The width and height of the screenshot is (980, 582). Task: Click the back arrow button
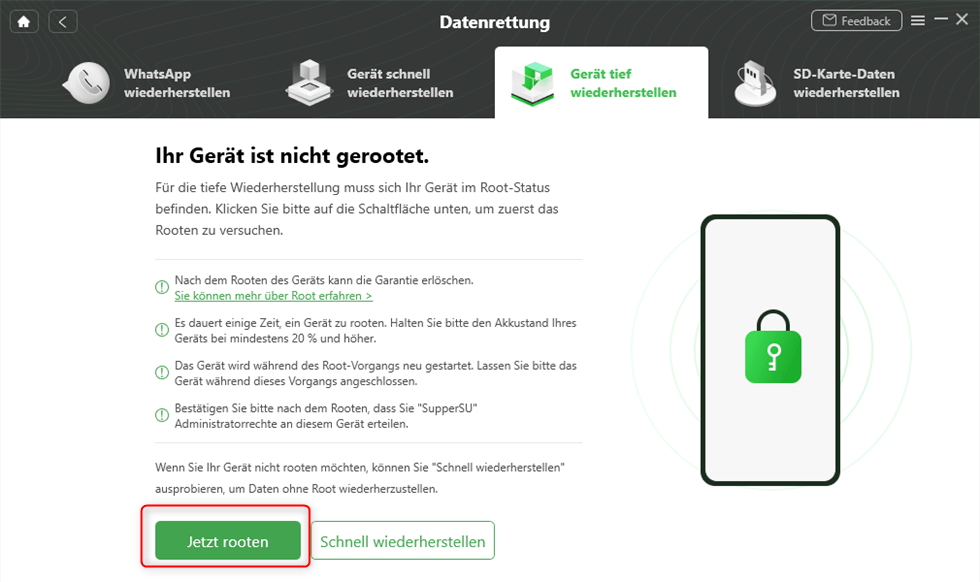62,22
